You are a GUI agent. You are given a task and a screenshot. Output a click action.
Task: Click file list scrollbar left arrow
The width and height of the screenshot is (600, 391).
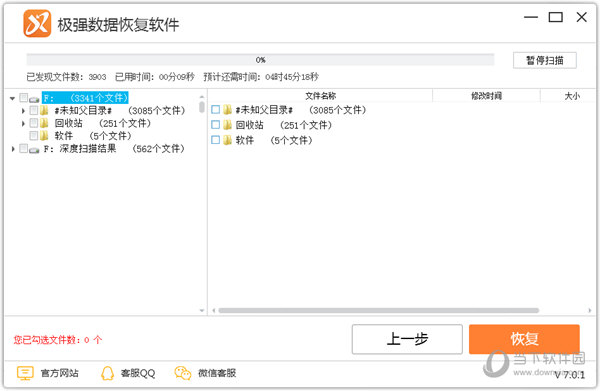(214, 311)
